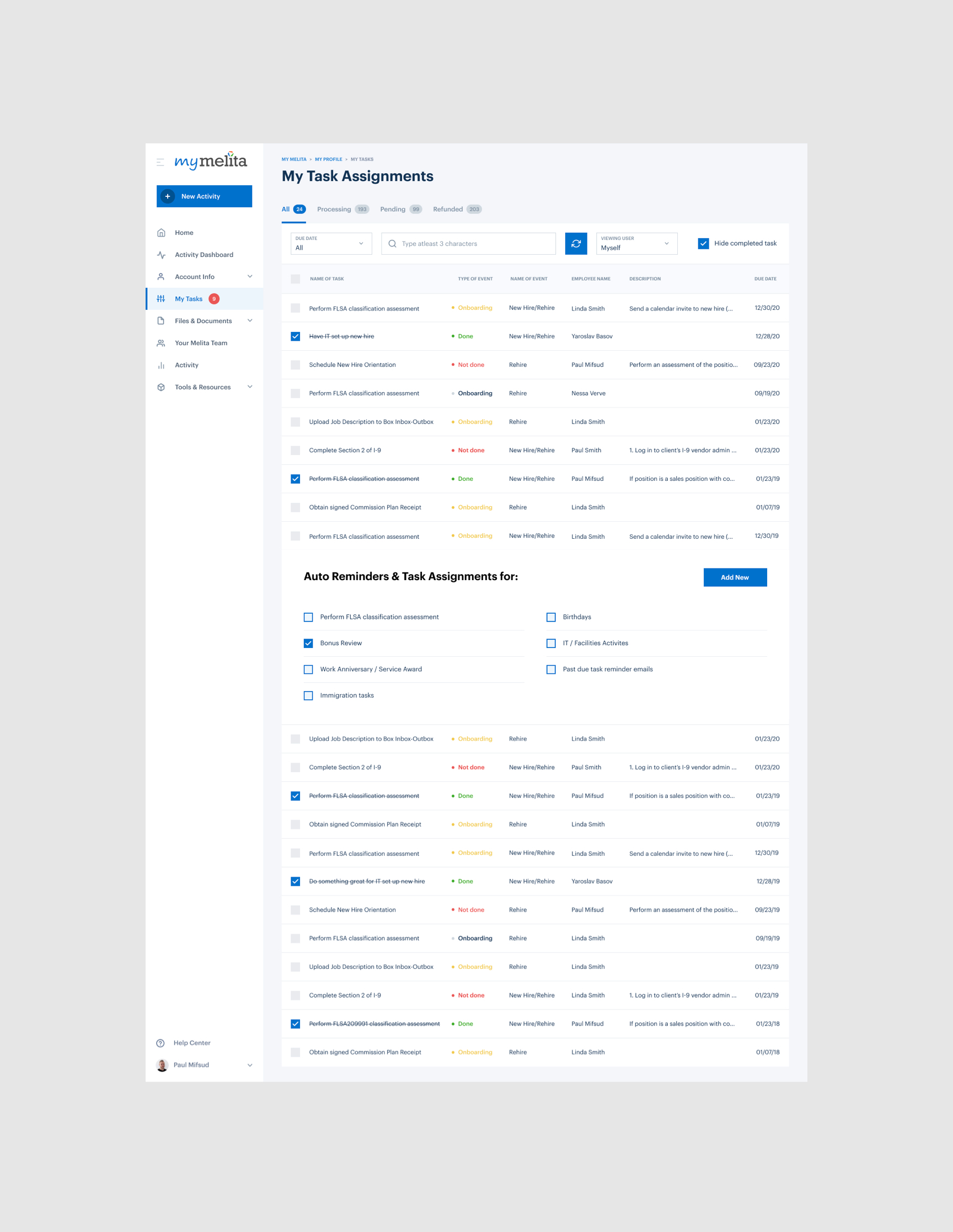Enable IT / Facilities Activites reminder
953x1232 pixels.
click(x=552, y=643)
